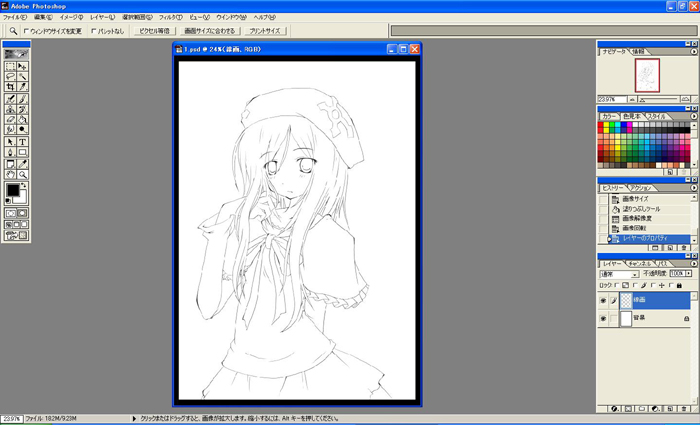Select the Slice tool
The height and width of the screenshot is (425, 700).
click(22, 87)
